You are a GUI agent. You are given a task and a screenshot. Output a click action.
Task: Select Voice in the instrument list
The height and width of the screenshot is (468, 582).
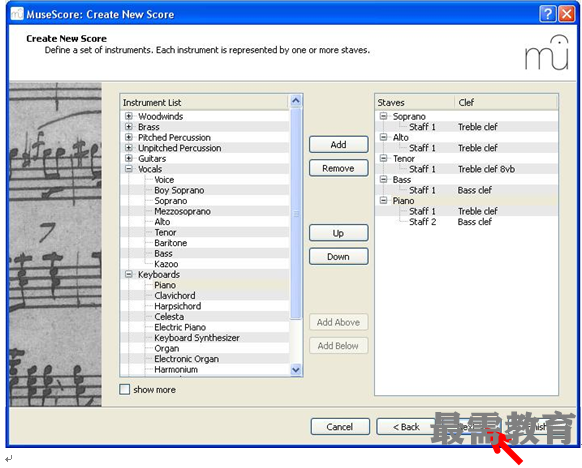pos(164,180)
